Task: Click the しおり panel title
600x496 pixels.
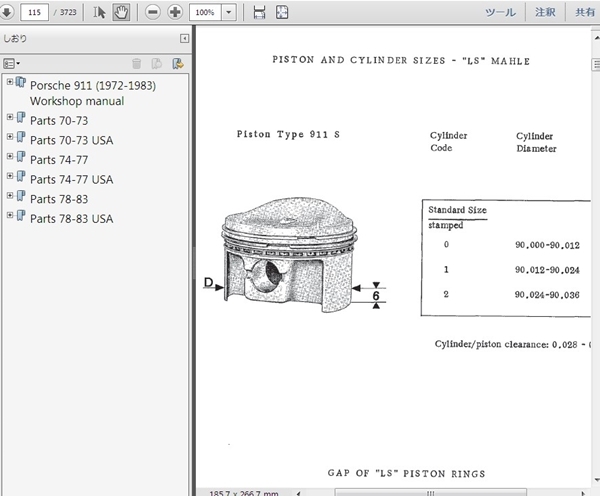Action: pyautogui.click(x=15, y=38)
